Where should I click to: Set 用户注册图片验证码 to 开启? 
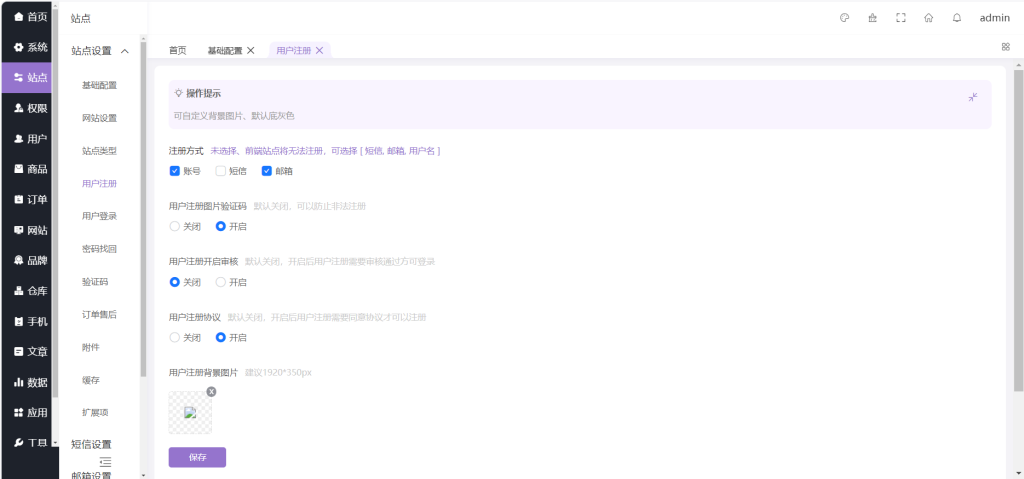click(221, 227)
